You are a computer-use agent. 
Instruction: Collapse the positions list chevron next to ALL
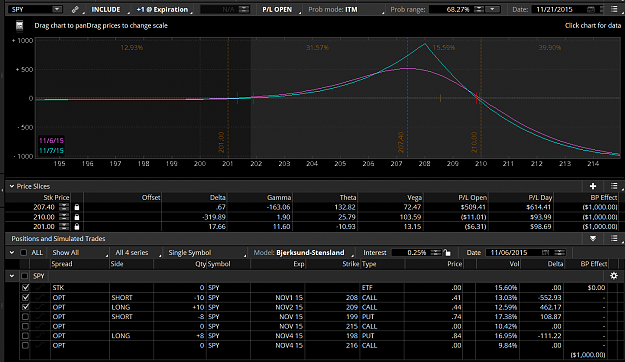pos(12,252)
